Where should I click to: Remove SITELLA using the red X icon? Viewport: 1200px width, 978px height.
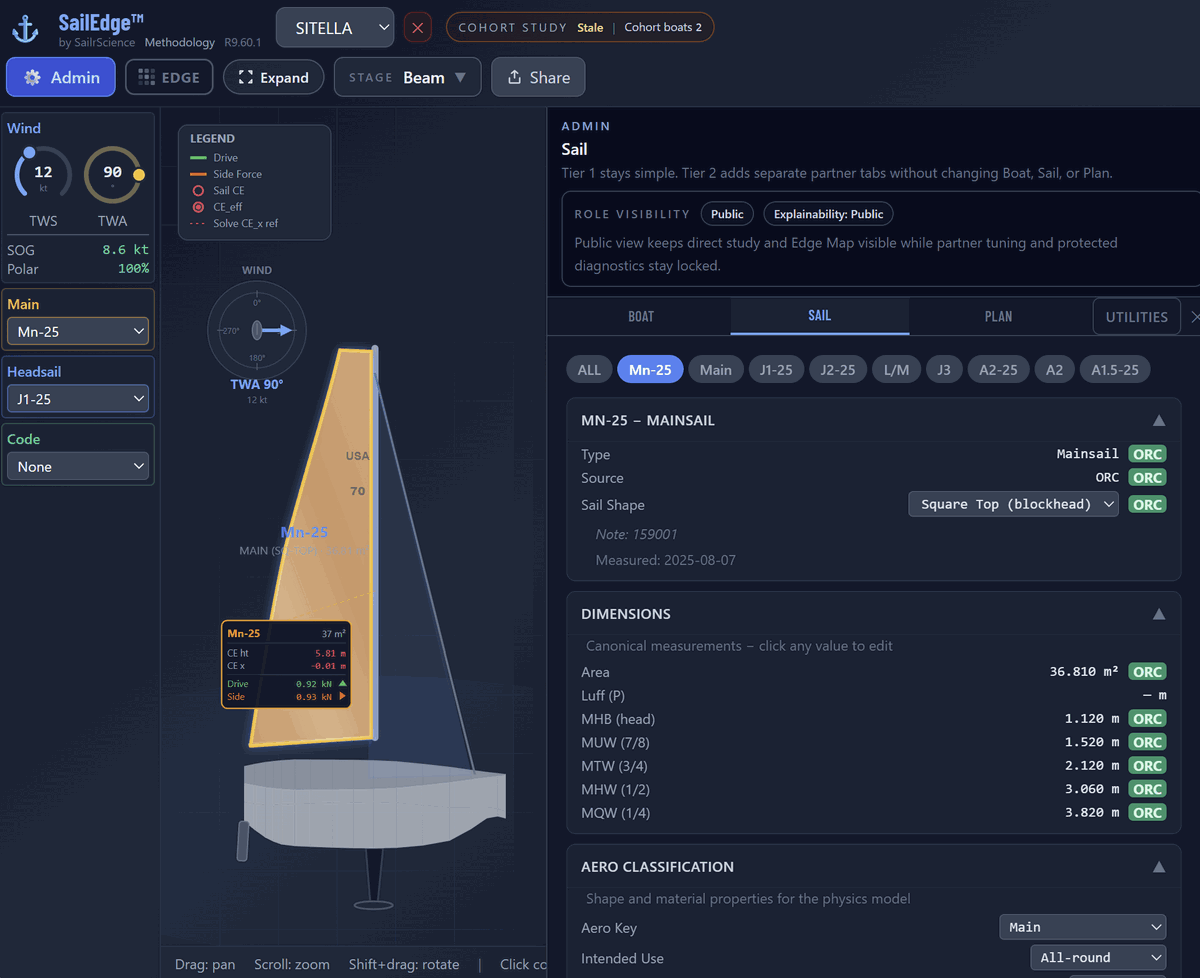tap(417, 27)
